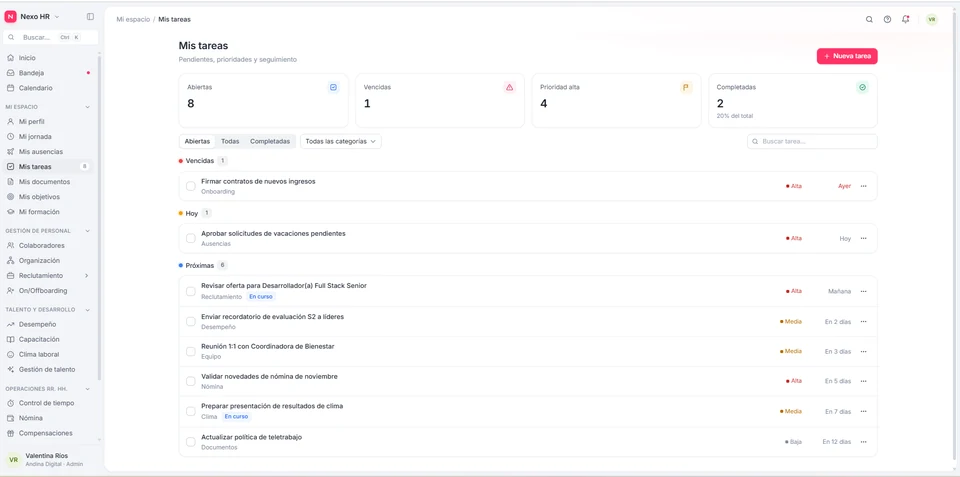The width and height of the screenshot is (960, 477).
Task: Collapse the GESTIÓN DE PERSONAL section
Action: [87, 231]
